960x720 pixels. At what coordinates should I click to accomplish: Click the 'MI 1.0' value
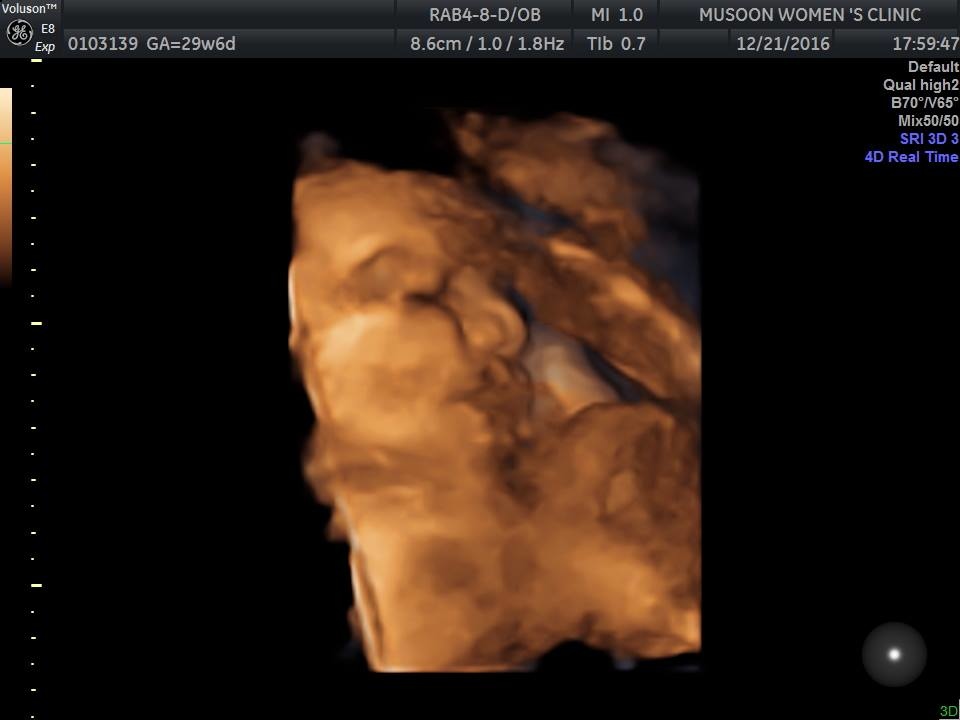click(x=617, y=15)
